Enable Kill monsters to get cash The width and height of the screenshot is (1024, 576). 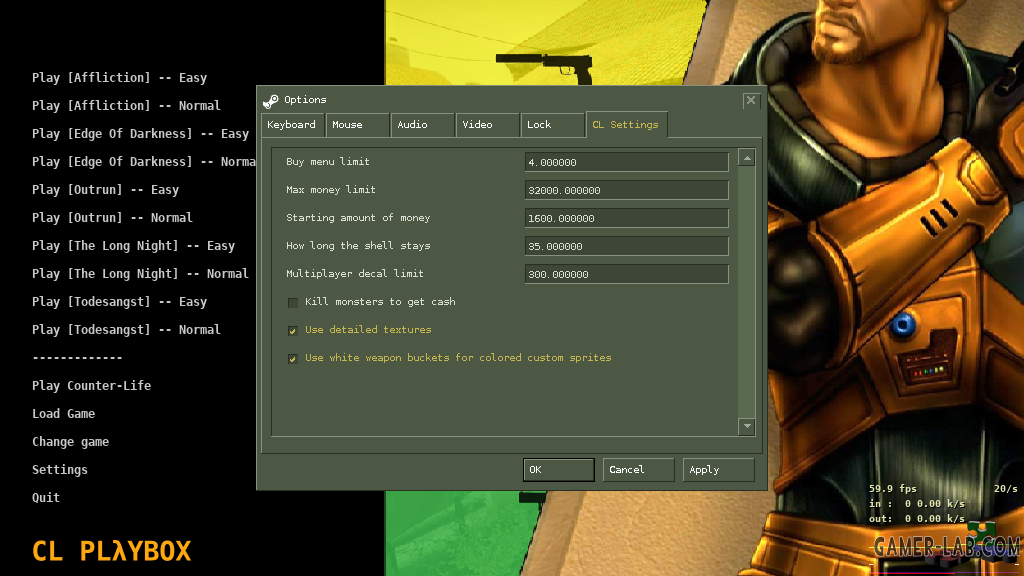click(293, 302)
